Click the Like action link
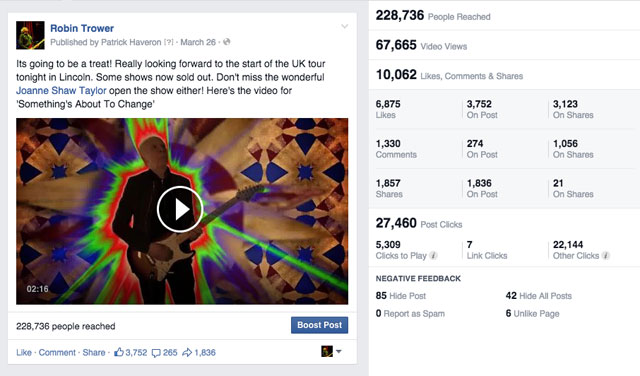 point(24,352)
